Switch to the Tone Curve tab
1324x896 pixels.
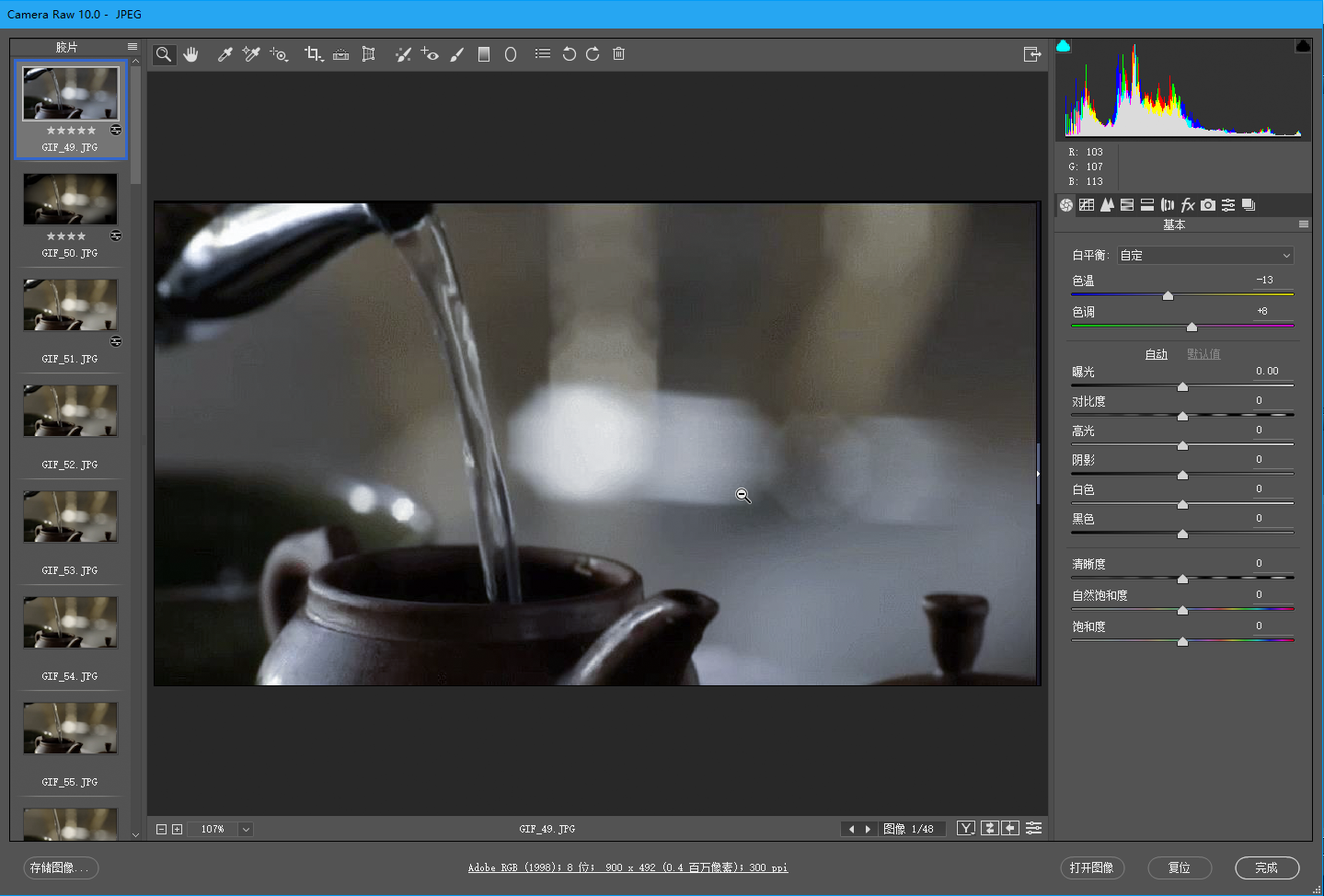1087,205
